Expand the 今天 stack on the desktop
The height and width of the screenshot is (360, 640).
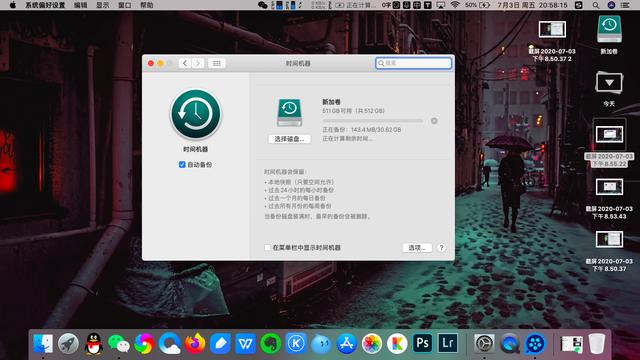coord(609,82)
